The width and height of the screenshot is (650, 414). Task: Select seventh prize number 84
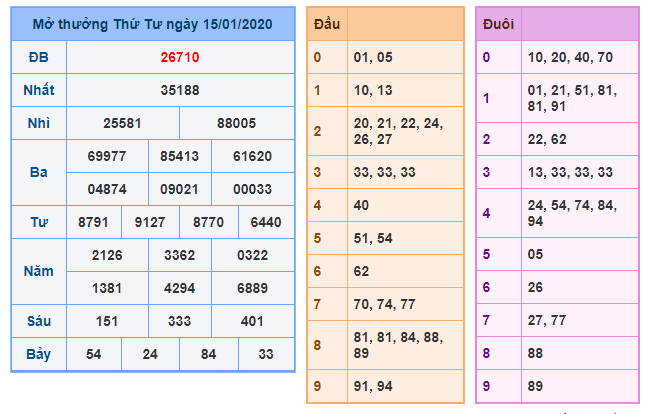click(x=208, y=354)
